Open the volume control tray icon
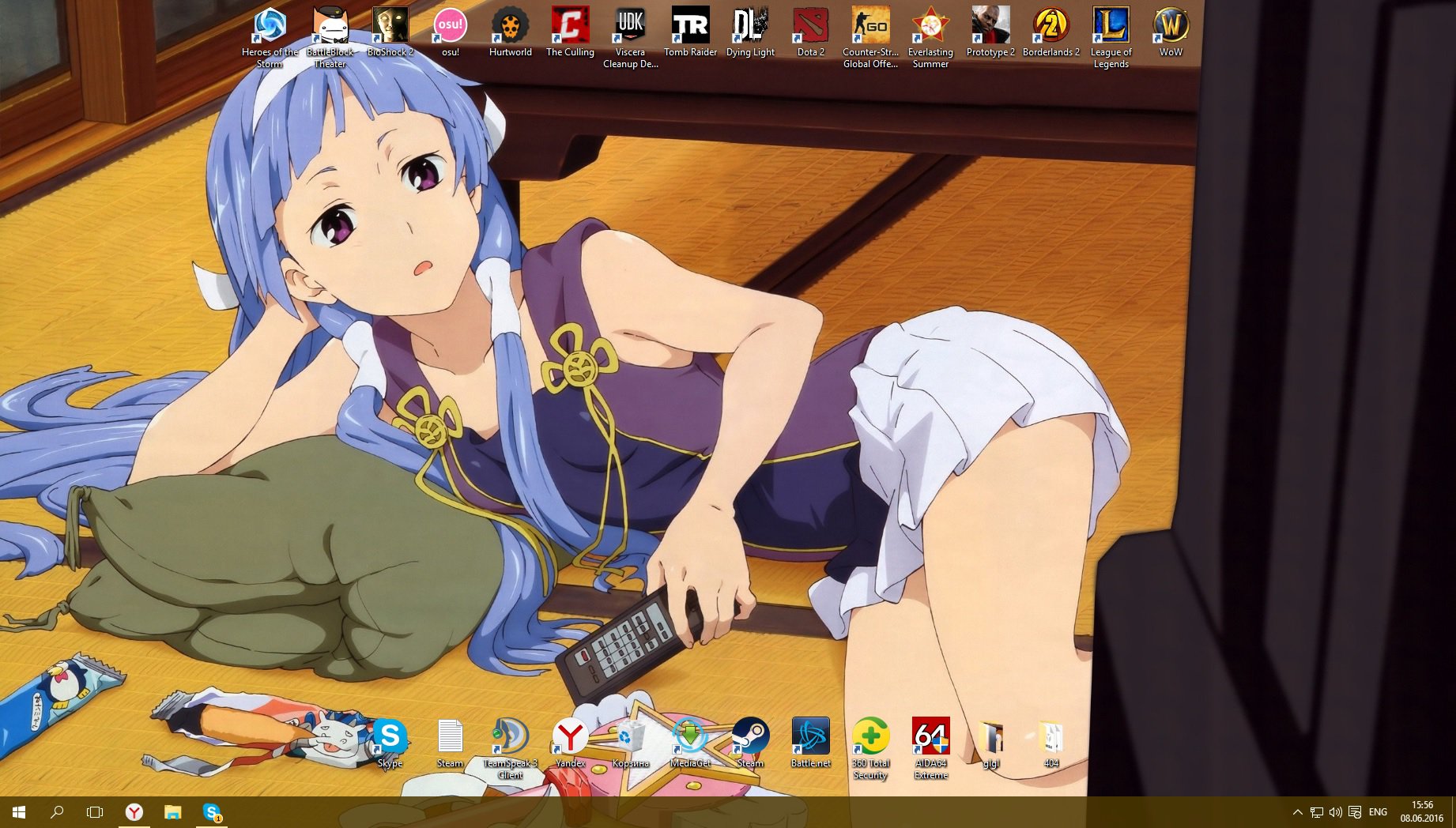This screenshot has width=1456, height=828. [x=1335, y=811]
